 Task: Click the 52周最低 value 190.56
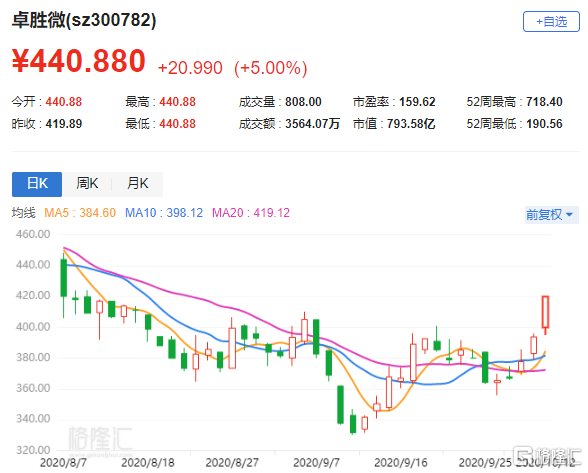pyautogui.click(x=544, y=124)
